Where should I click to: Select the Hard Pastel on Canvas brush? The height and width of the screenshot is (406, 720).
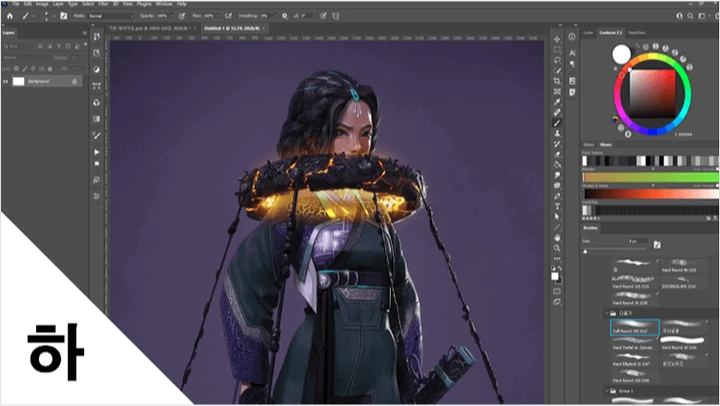pyautogui.click(x=634, y=344)
